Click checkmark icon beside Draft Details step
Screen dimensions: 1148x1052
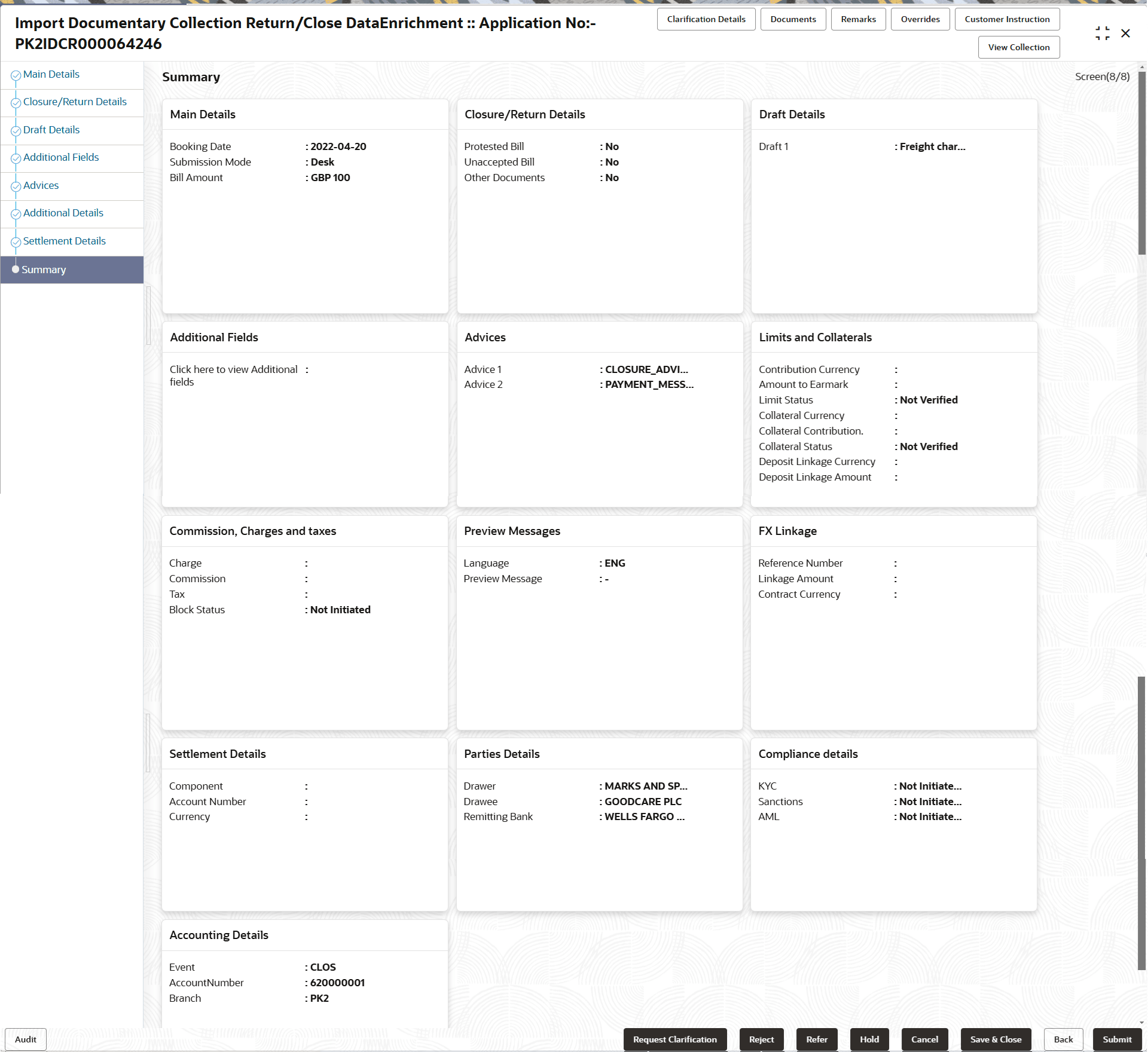[16, 131]
